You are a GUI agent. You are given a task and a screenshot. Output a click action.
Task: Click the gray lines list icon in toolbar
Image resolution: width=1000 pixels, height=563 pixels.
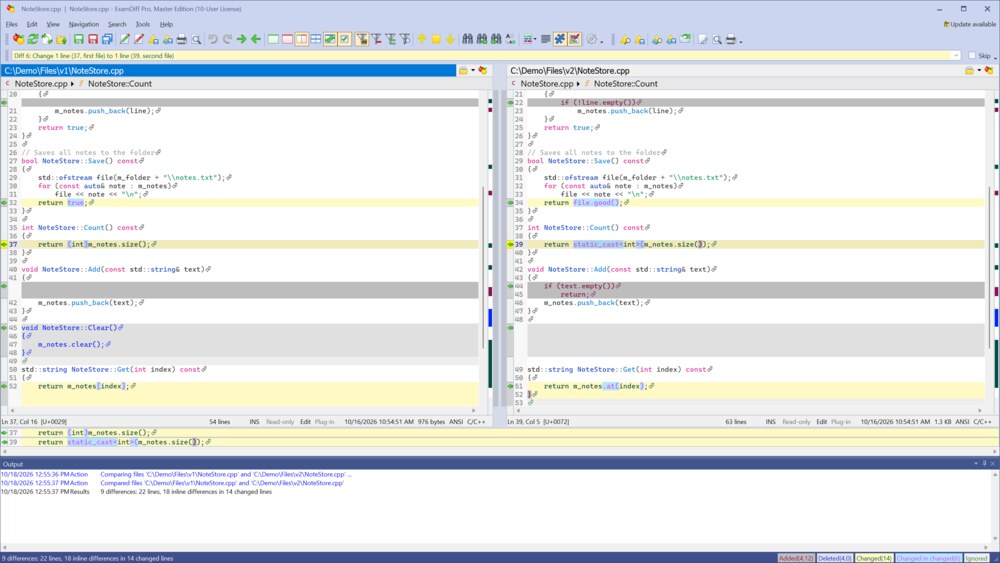click(545, 40)
